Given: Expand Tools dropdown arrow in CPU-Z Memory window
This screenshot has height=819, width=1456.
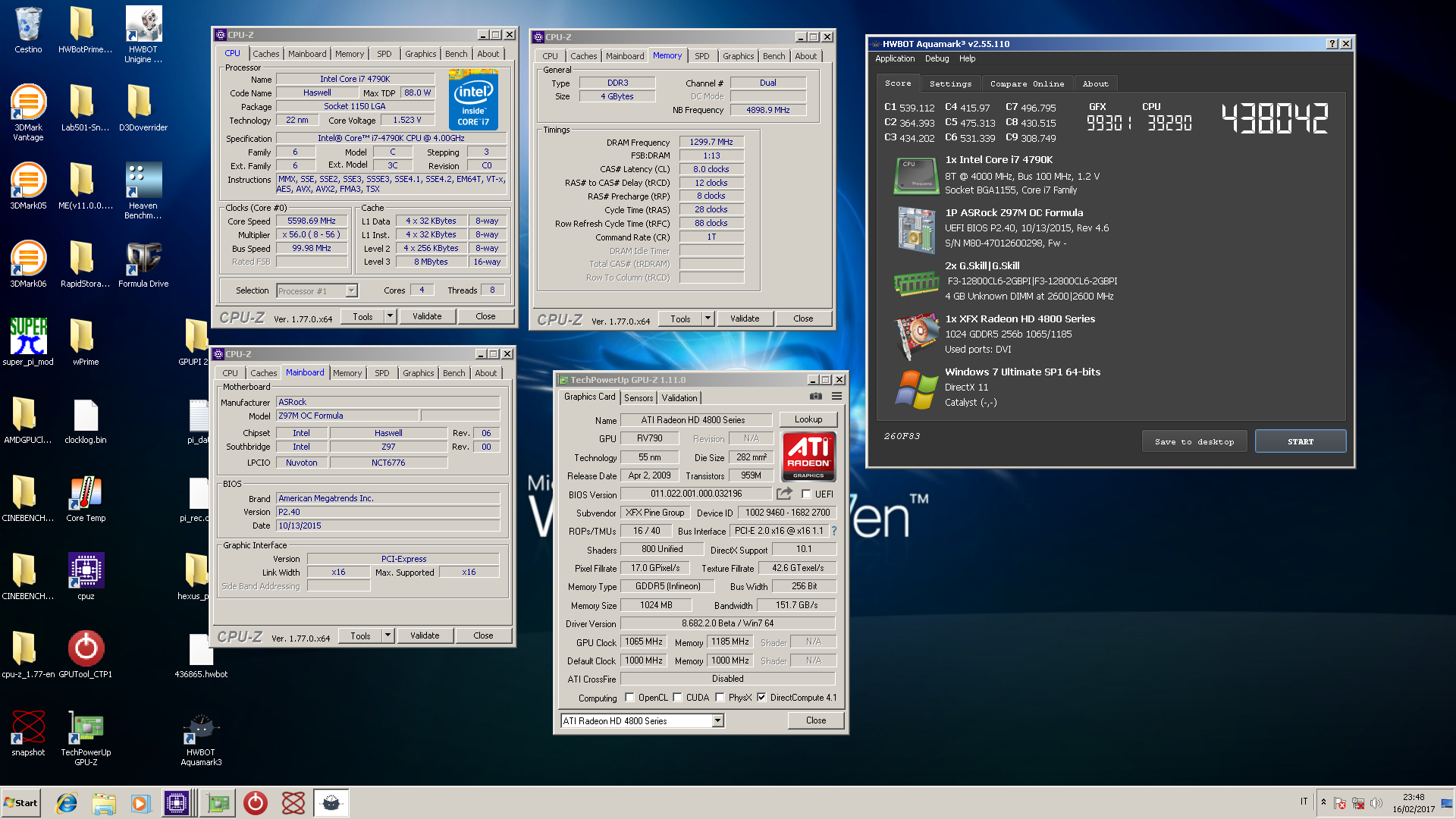Looking at the screenshot, I should click(708, 318).
